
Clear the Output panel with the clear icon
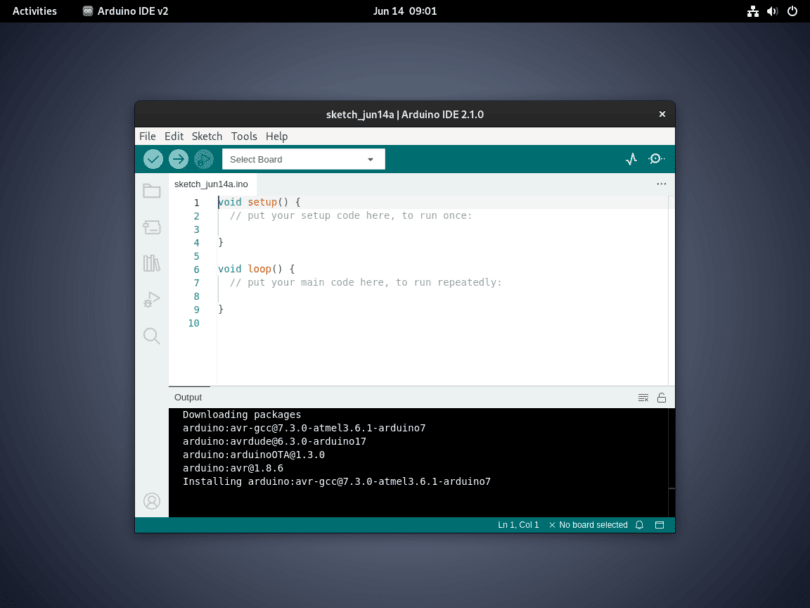(x=643, y=397)
